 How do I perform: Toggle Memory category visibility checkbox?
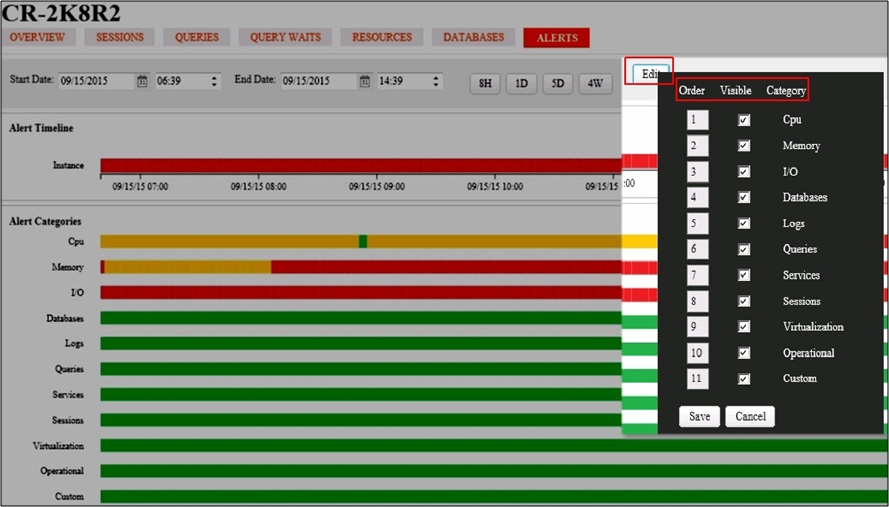(744, 146)
